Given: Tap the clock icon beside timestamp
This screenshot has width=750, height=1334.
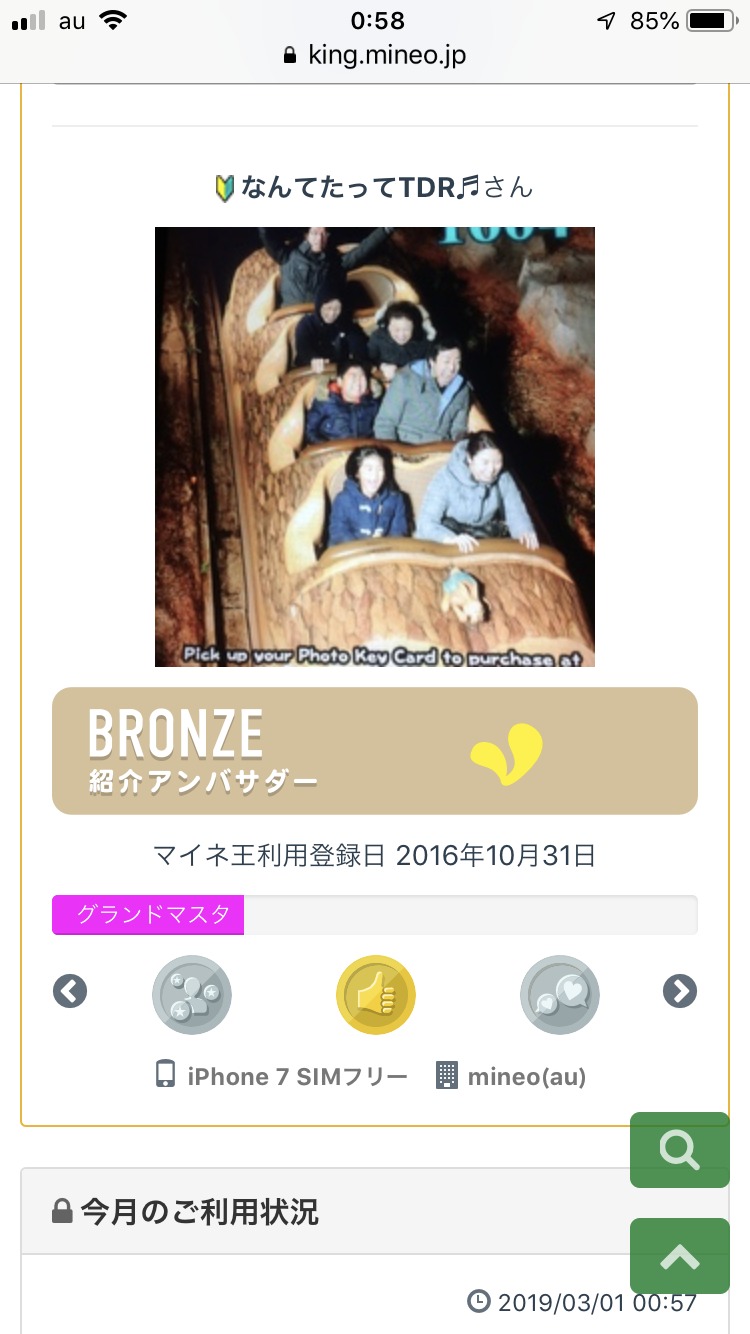Looking at the screenshot, I should (480, 1302).
